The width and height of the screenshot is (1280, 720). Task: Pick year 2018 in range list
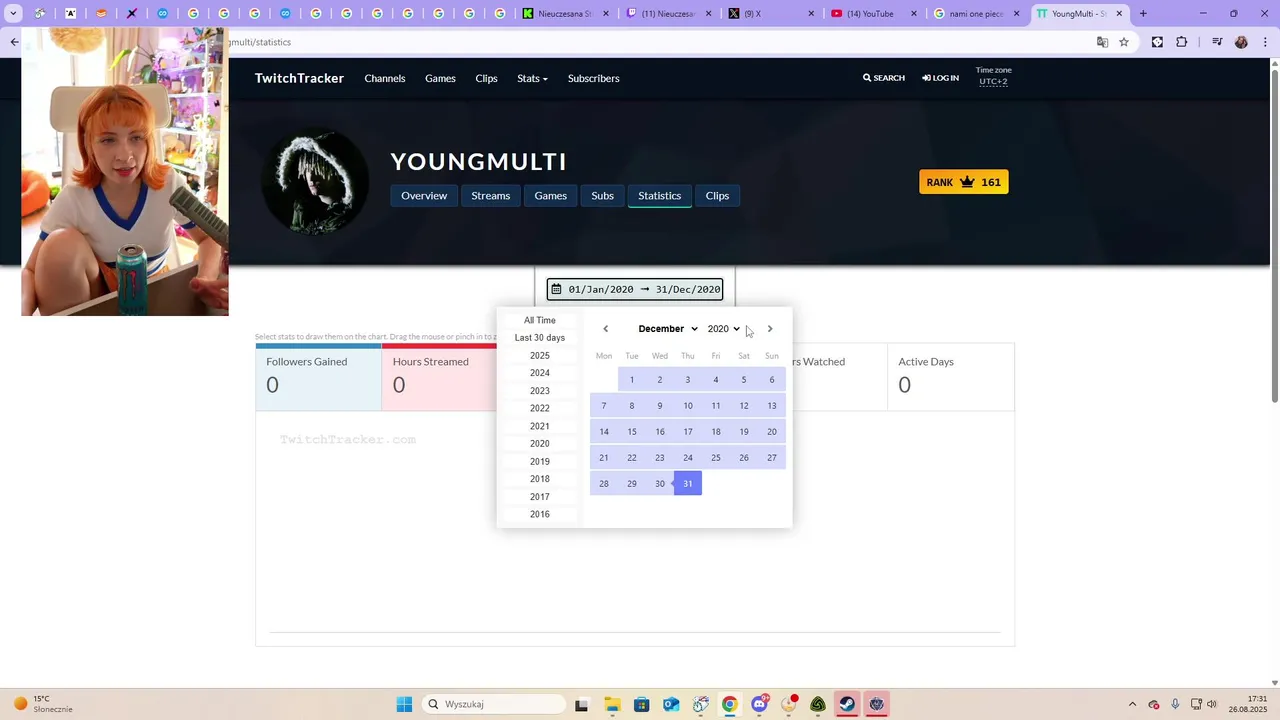[540, 479]
